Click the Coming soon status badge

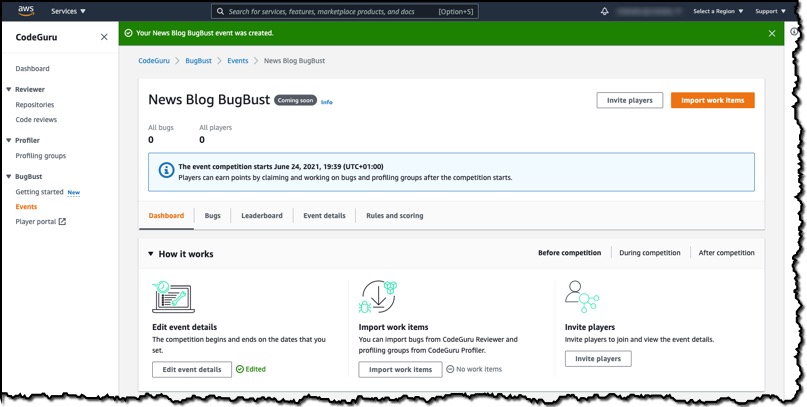(x=295, y=100)
